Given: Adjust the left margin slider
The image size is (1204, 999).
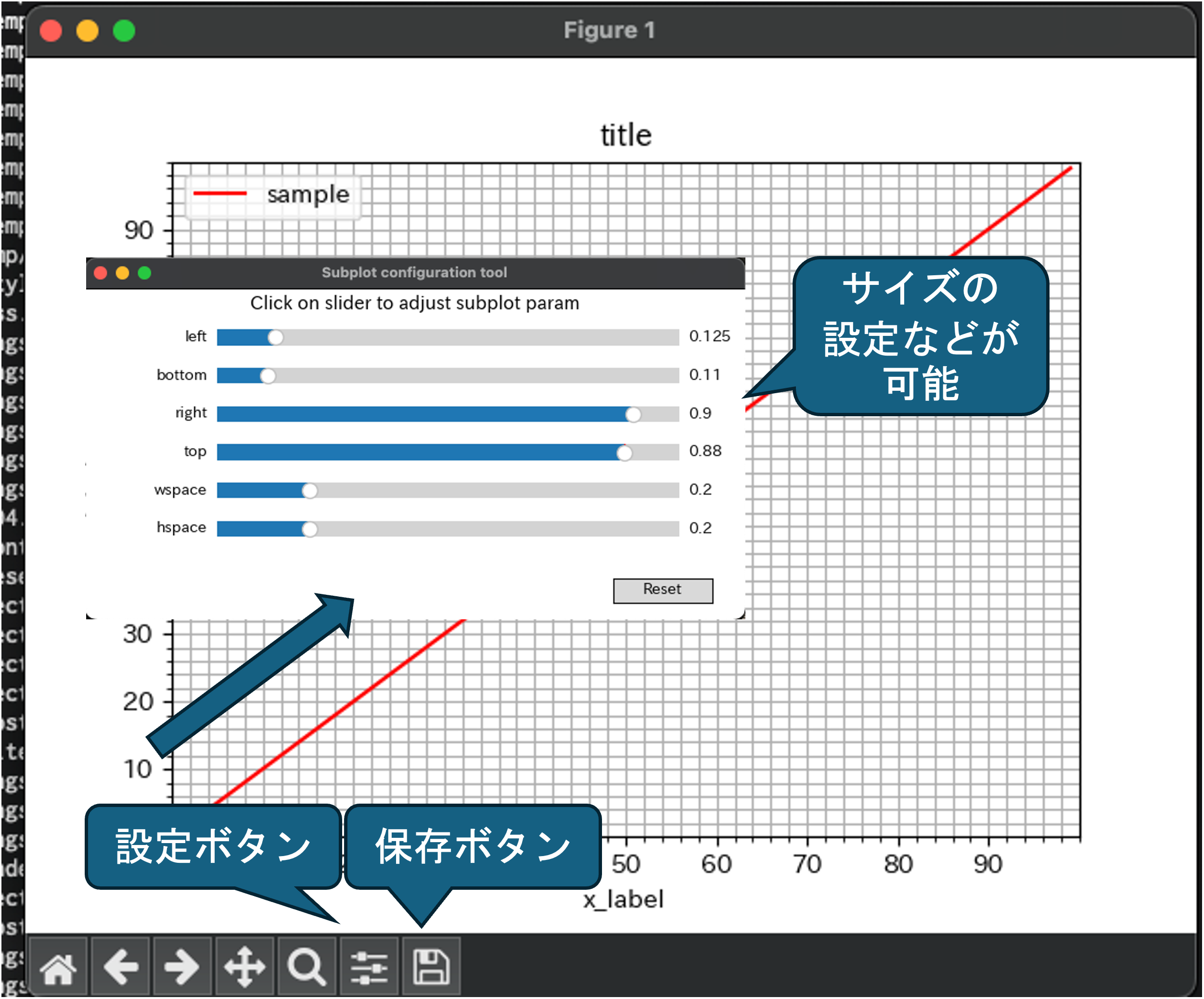Looking at the screenshot, I should tap(277, 338).
